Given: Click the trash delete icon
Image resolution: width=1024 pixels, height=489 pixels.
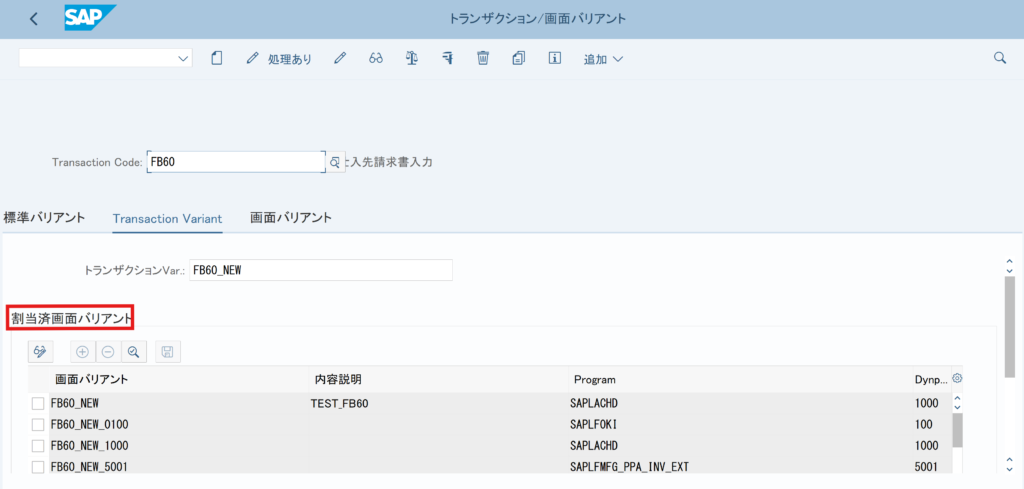Looking at the screenshot, I should 483,58.
